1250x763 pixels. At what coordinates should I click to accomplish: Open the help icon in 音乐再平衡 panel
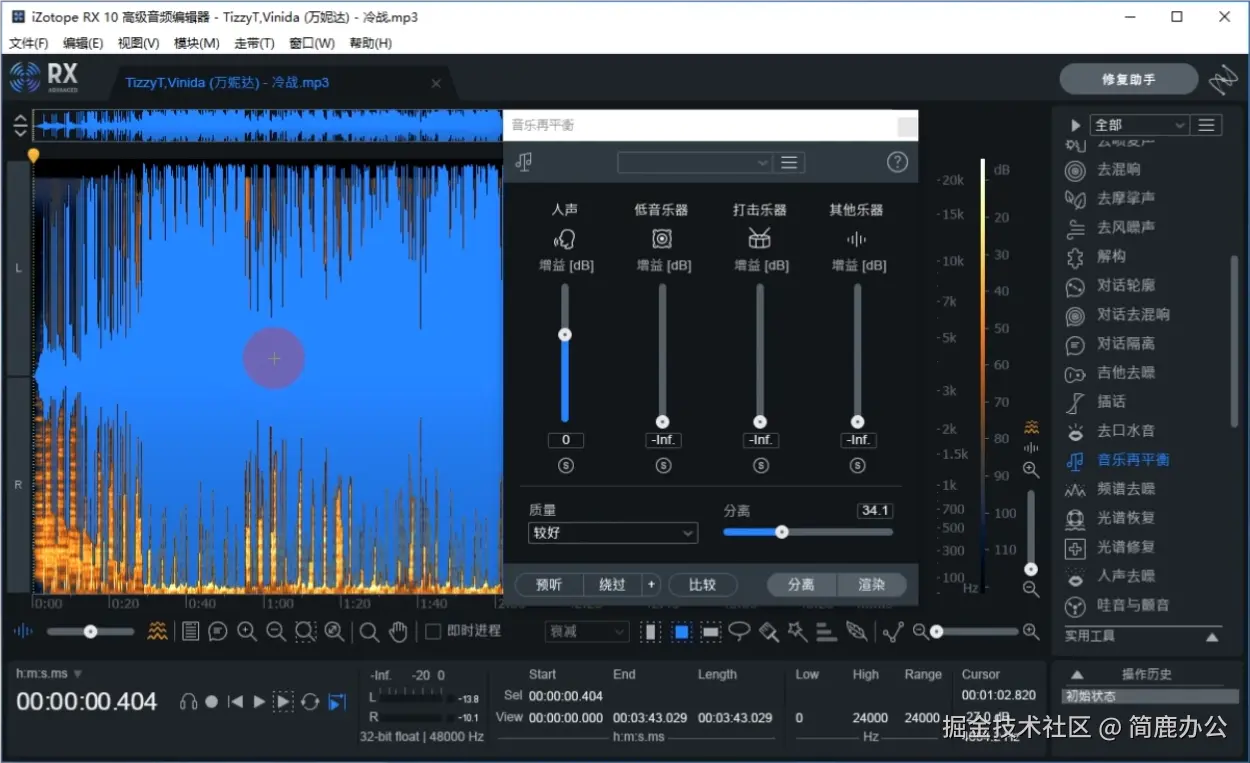[897, 162]
